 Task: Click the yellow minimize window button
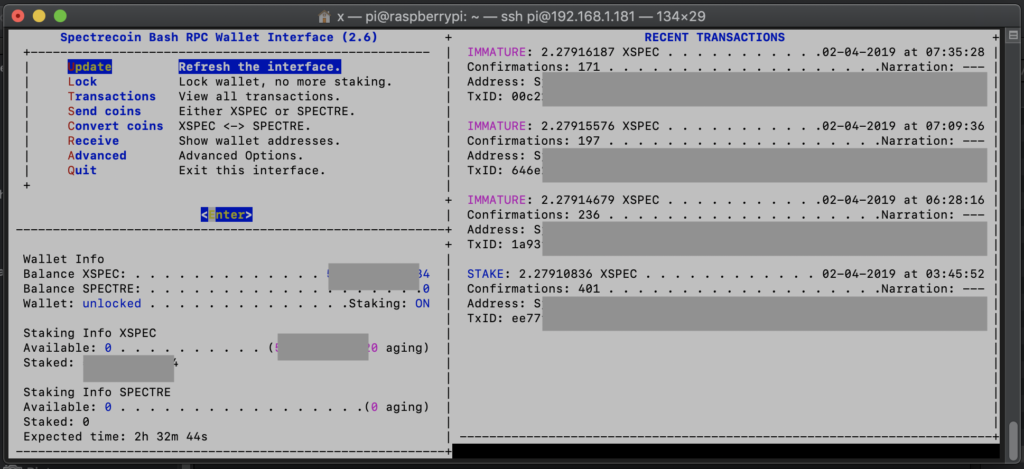(x=39, y=16)
